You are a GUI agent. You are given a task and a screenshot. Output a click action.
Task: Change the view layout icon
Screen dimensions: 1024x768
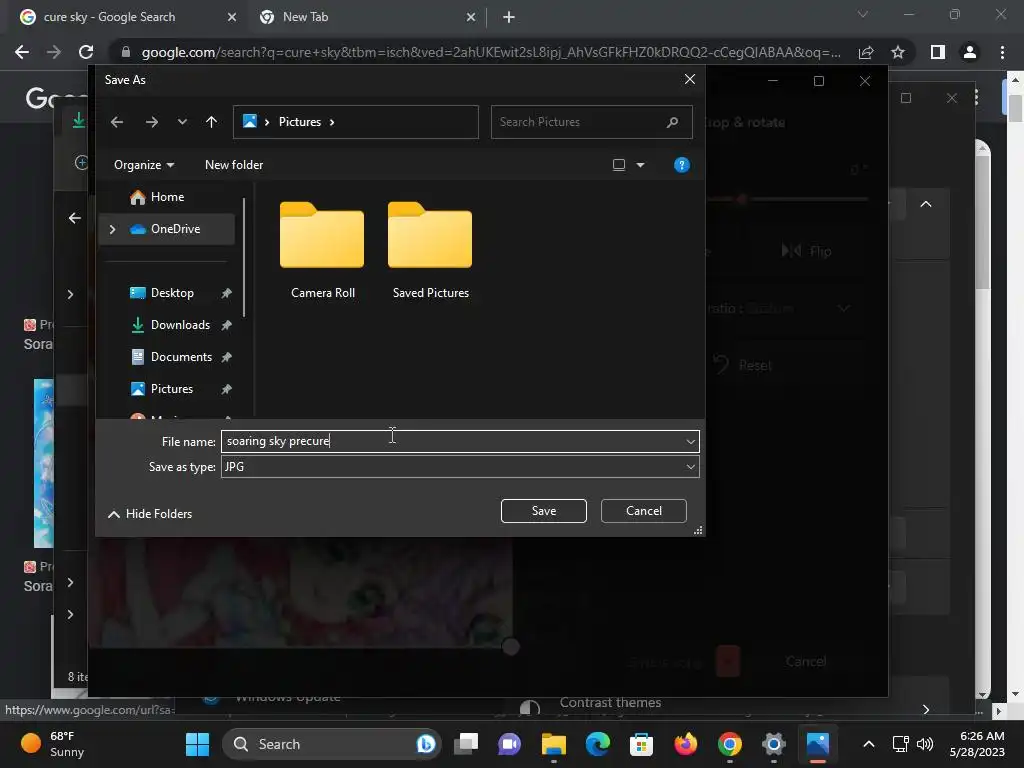click(618, 165)
